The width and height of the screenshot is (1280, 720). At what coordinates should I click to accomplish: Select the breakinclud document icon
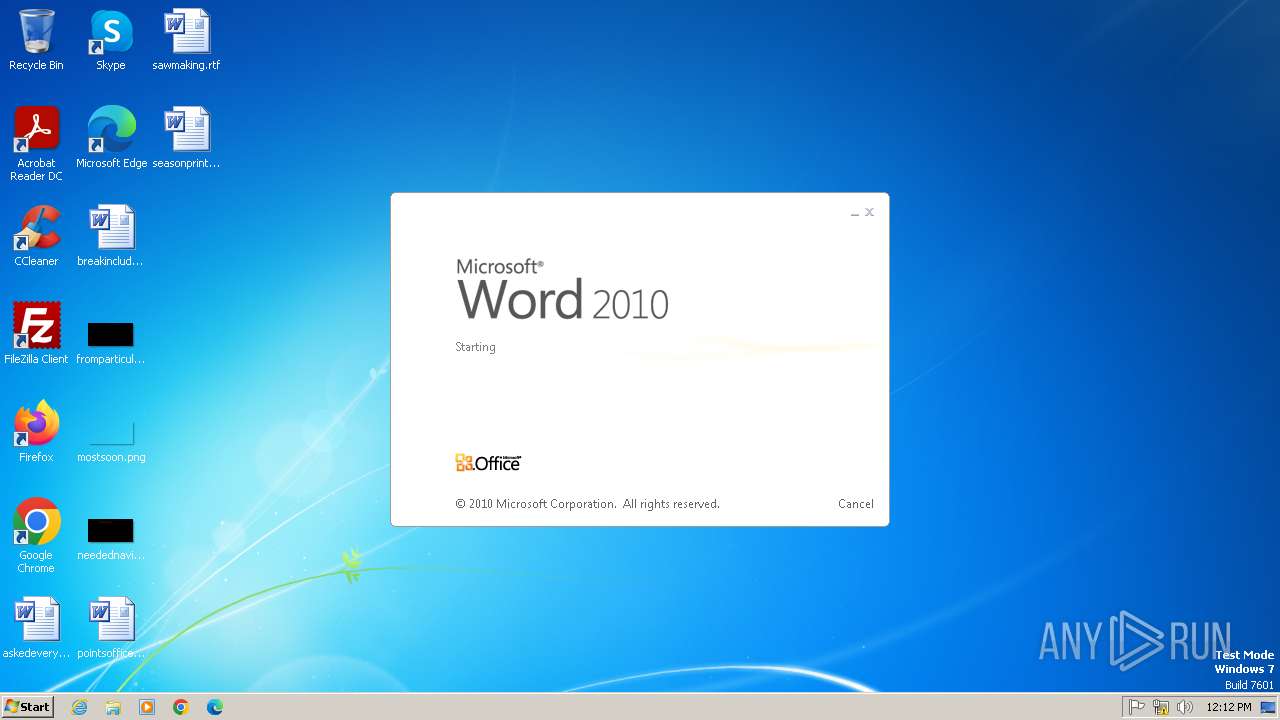pos(111,236)
